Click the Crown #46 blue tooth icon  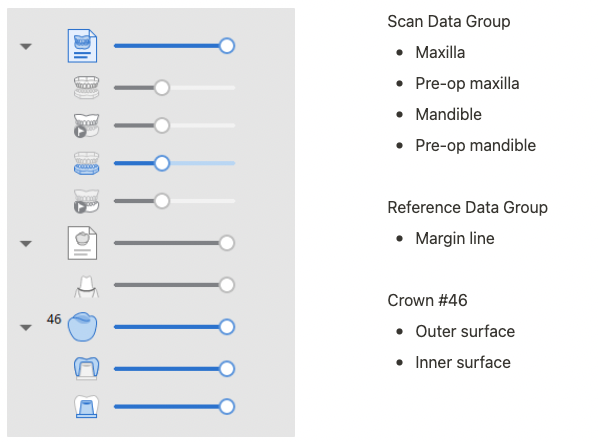click(x=82, y=327)
